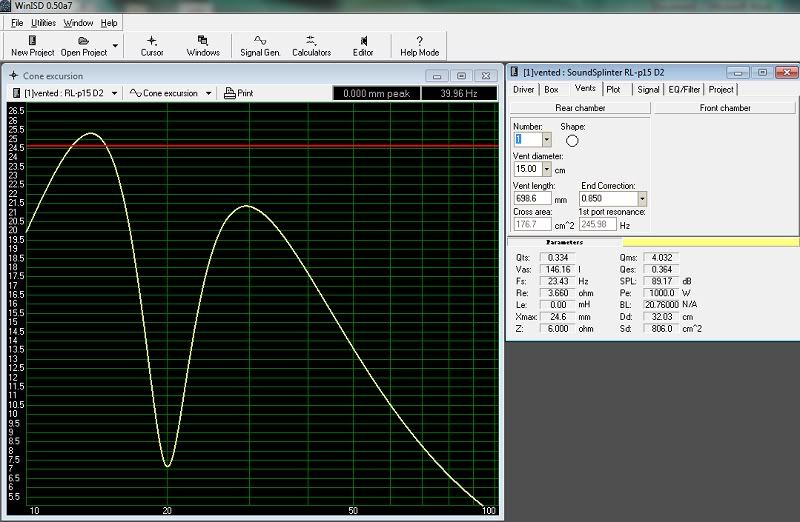Launch the Signal Gen. tool

(x=260, y=45)
